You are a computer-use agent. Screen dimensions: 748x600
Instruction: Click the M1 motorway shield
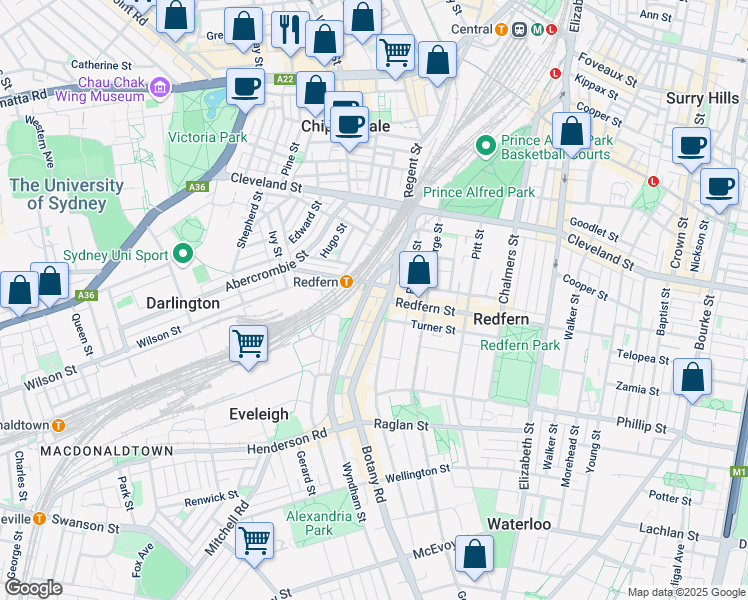739,472
